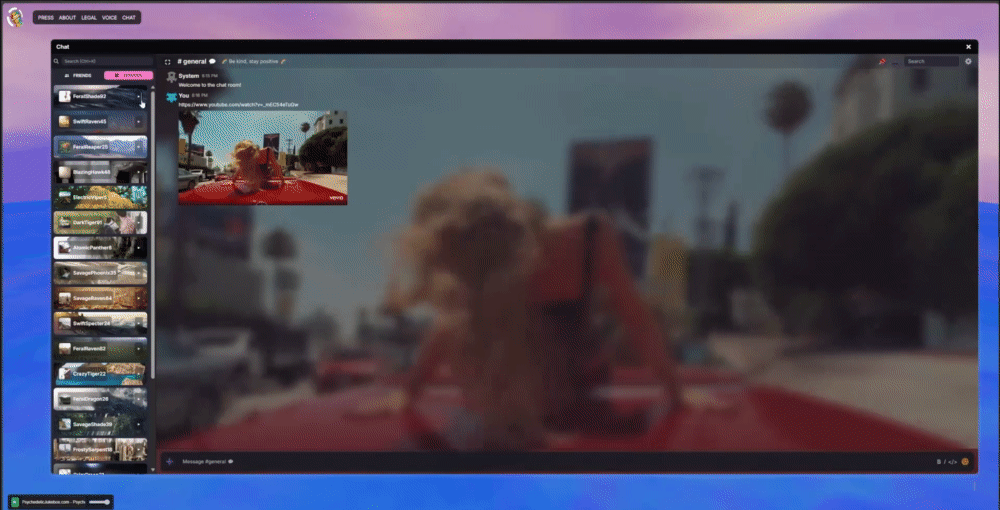Click SwiftRaven45 avatar image
The image size is (1000, 510).
point(64,121)
